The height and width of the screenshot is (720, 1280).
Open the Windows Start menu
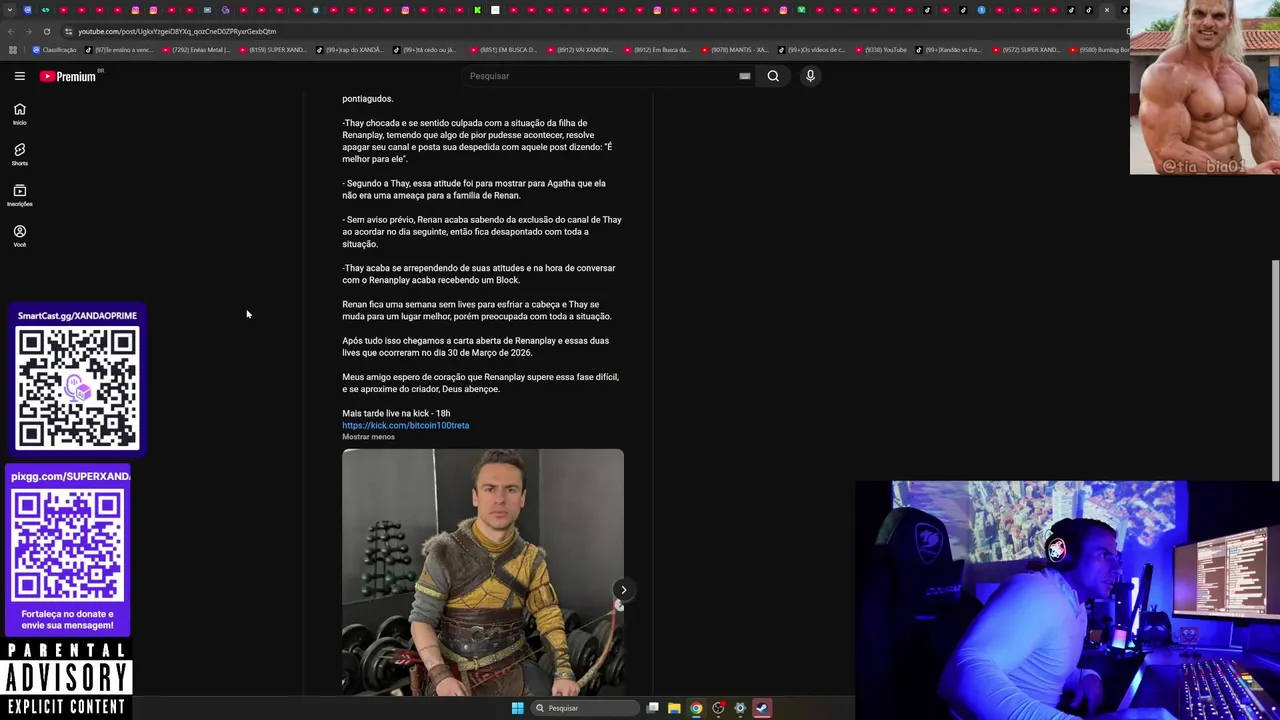pyautogui.click(x=517, y=708)
